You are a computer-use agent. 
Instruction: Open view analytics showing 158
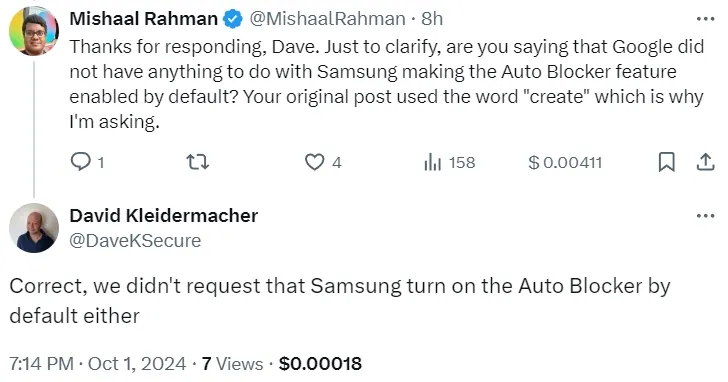[x=449, y=162]
